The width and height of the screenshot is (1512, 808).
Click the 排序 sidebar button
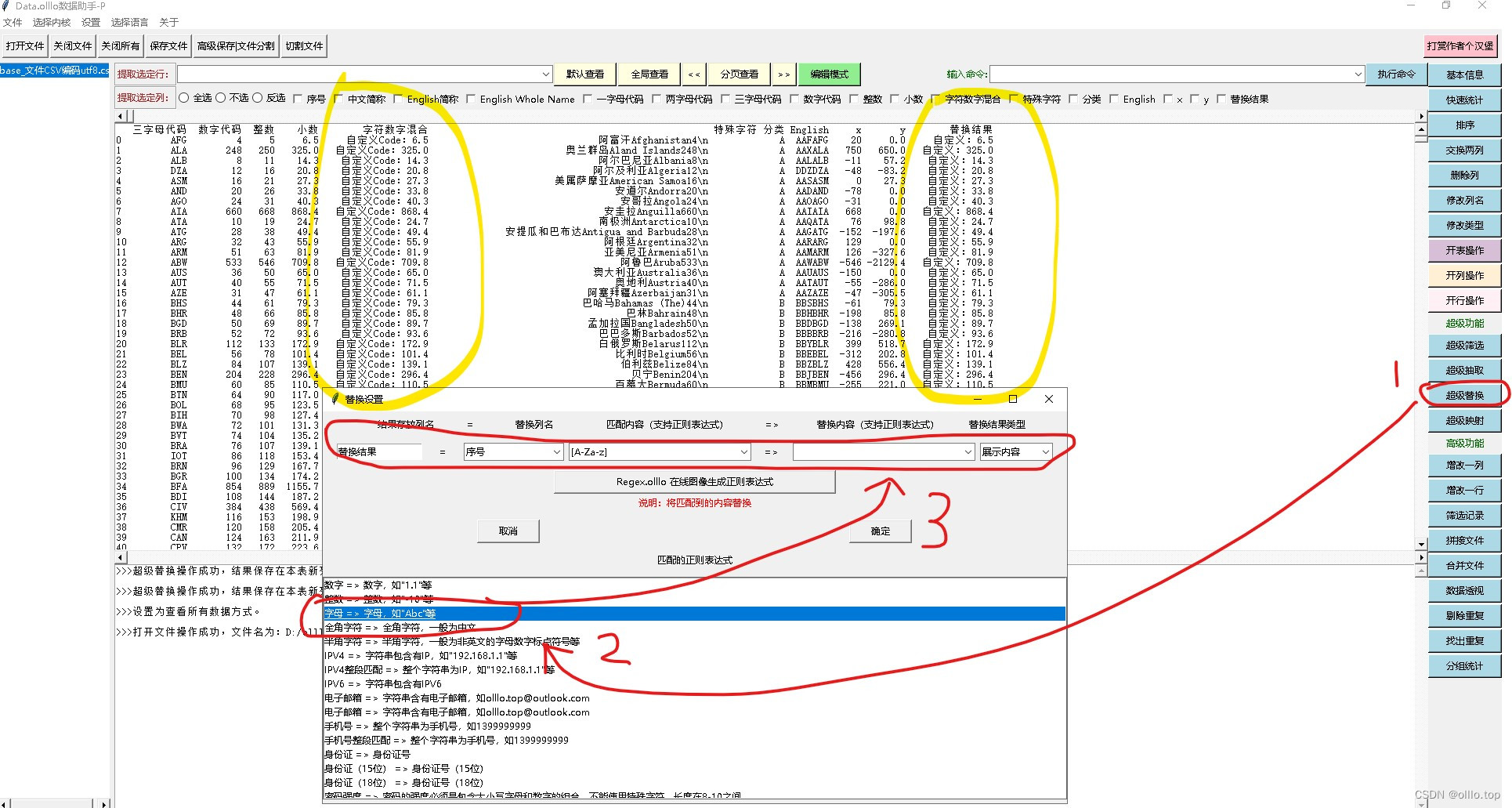[1464, 125]
